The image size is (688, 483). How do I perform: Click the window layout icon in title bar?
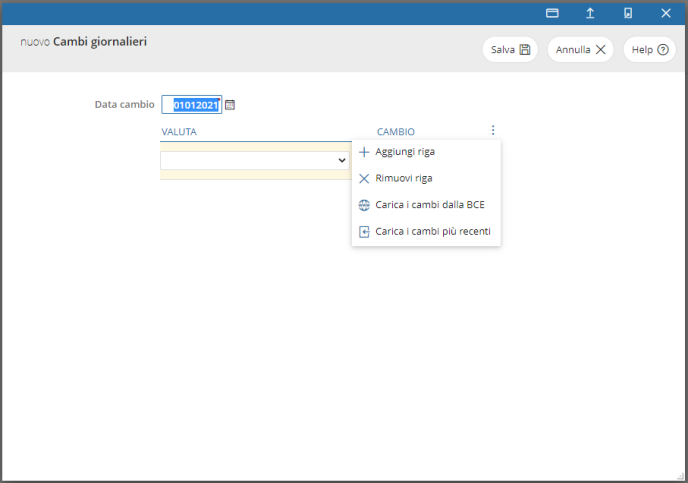[x=552, y=13]
